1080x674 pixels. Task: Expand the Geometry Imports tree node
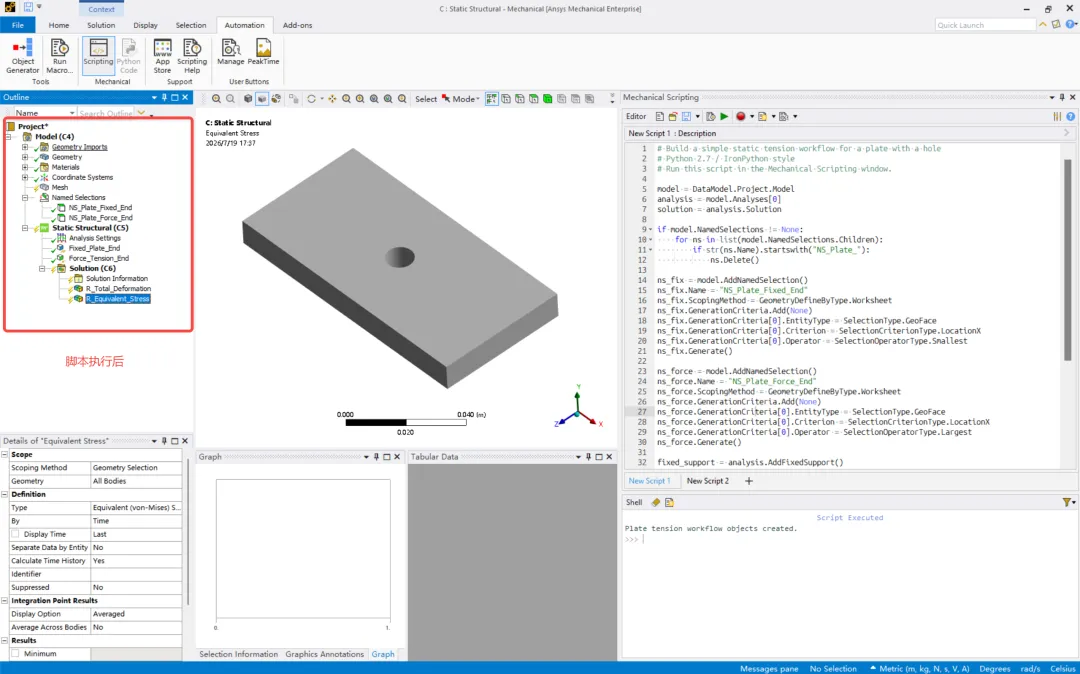pos(25,147)
